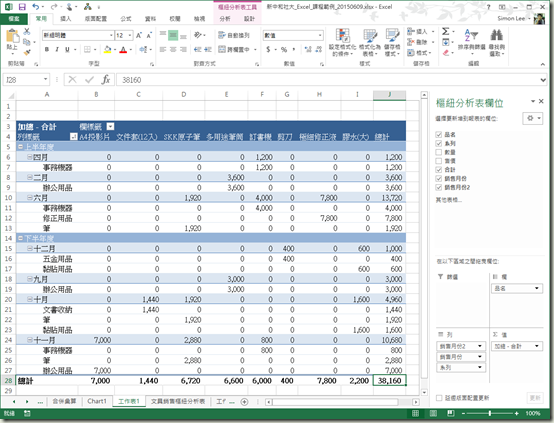The image size is (554, 423).
Task: Check the 售價 field checkbox
Action: [439, 161]
